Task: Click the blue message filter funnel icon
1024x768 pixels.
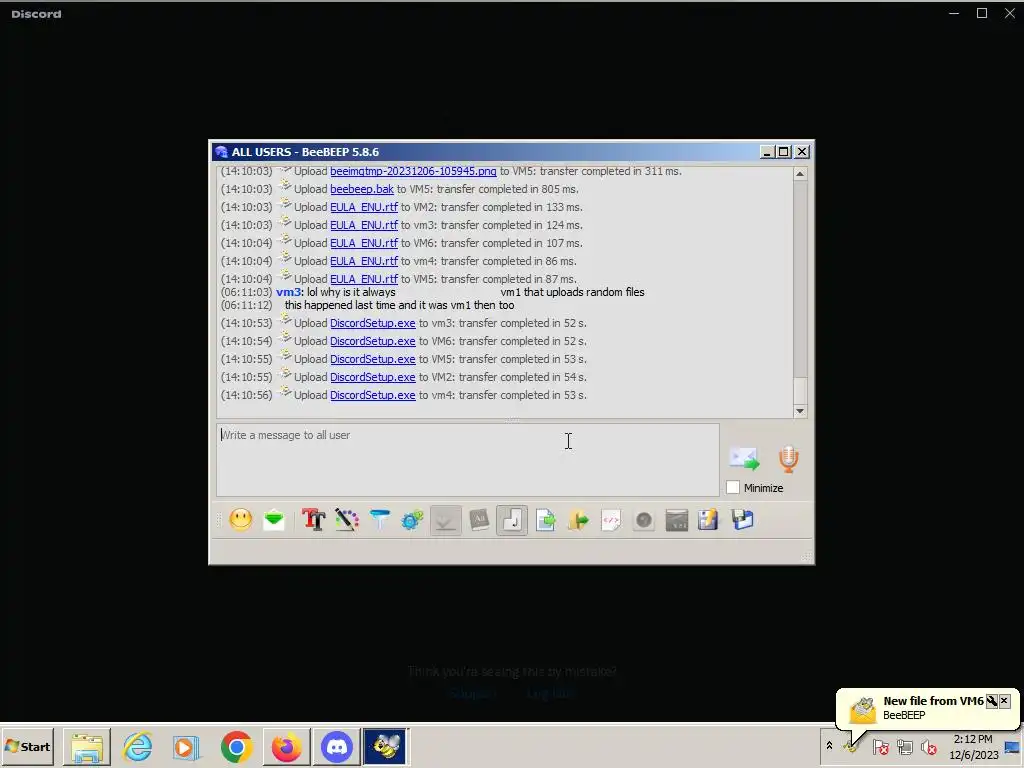Action: 379,520
